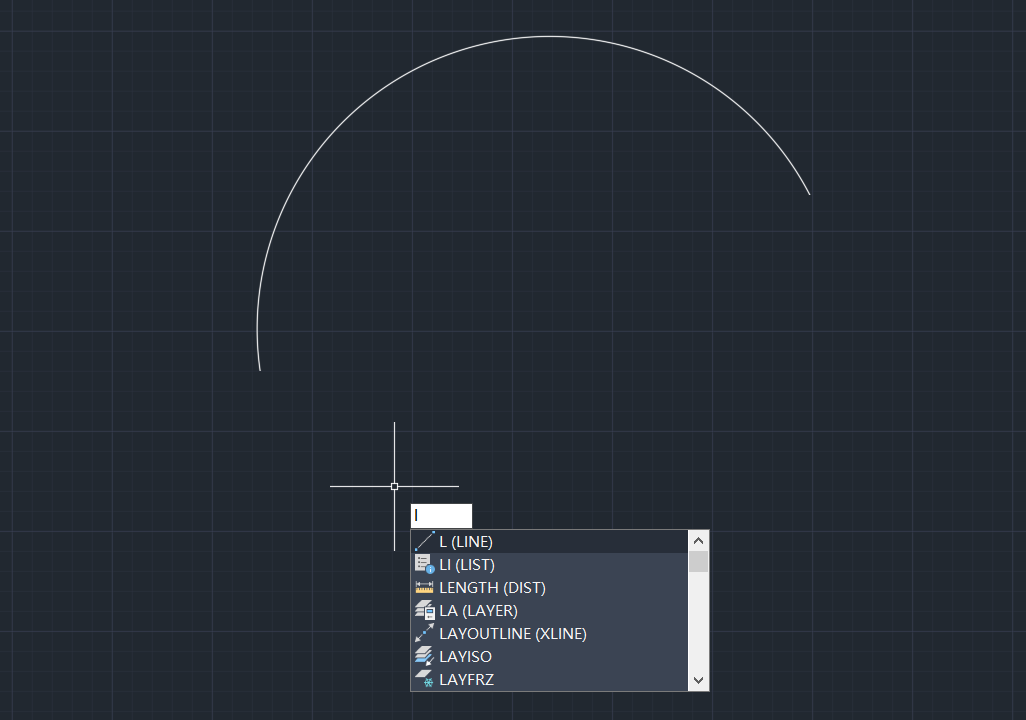Click inside the dynamic command input box

coord(441,515)
